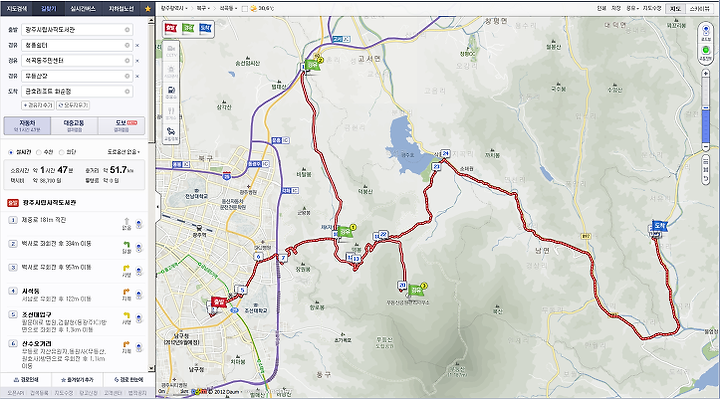Open the favorites star tab

(147, 9)
